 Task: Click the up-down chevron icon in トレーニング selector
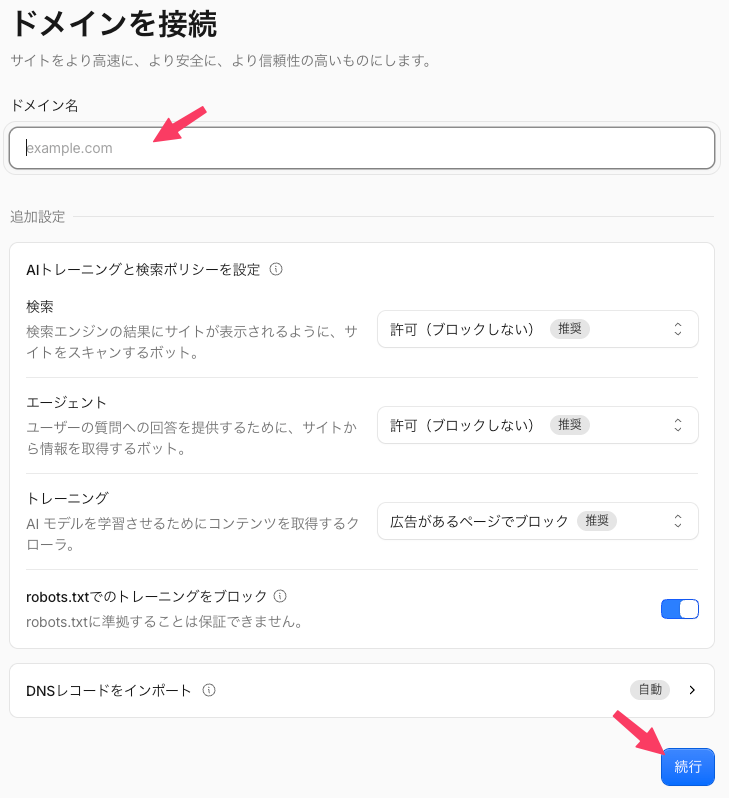click(x=678, y=521)
